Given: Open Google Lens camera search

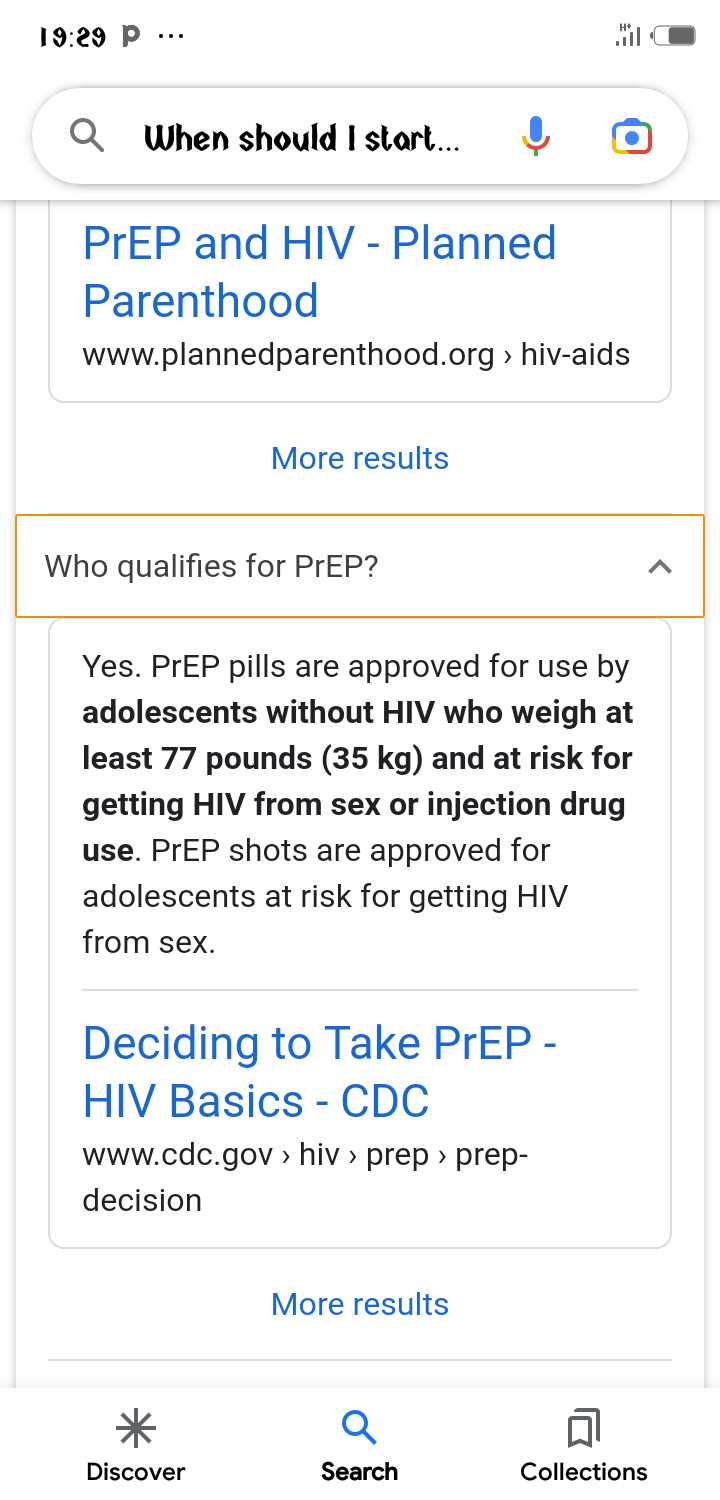Looking at the screenshot, I should (632, 135).
